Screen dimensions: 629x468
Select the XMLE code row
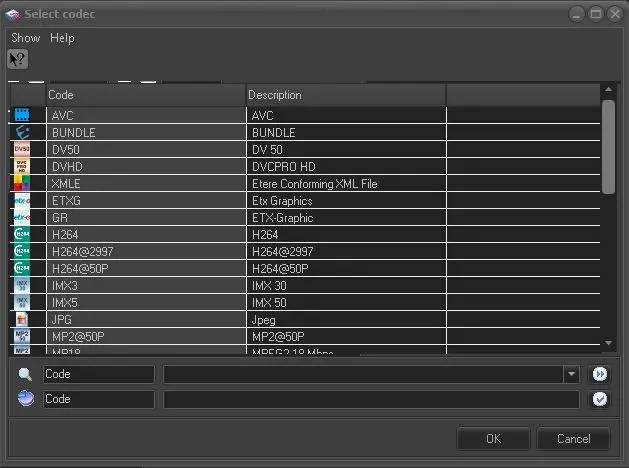tap(146, 183)
